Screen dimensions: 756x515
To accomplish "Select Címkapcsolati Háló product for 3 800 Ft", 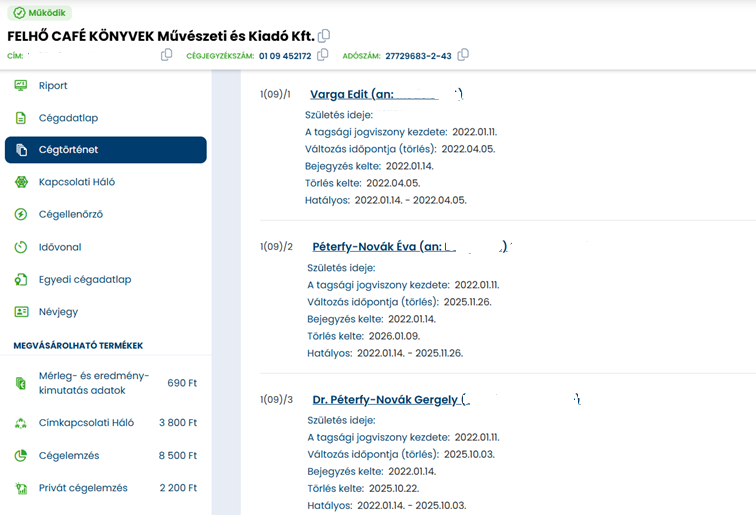I will [x=105, y=423].
